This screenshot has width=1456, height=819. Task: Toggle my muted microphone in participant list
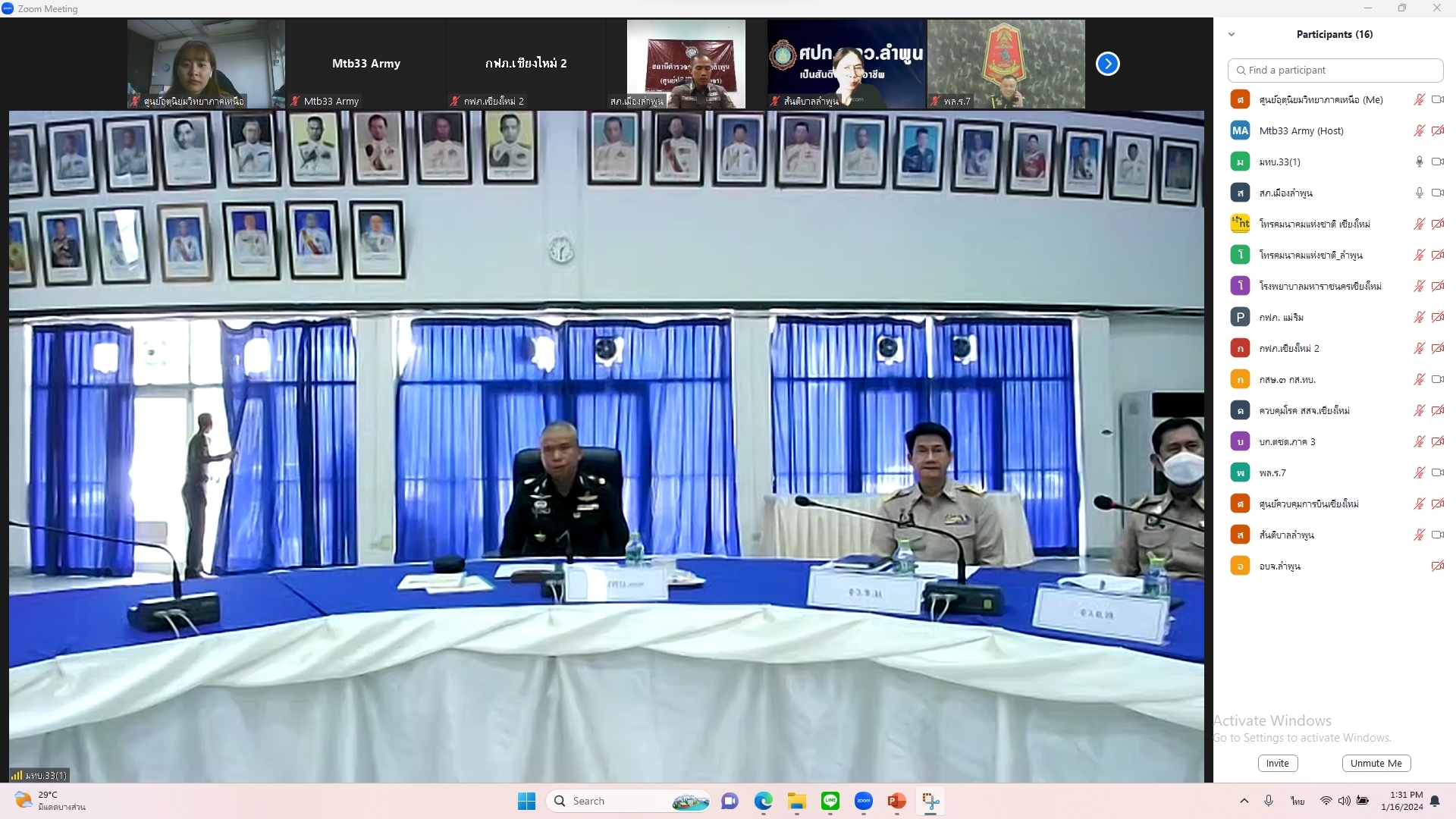(1419, 99)
